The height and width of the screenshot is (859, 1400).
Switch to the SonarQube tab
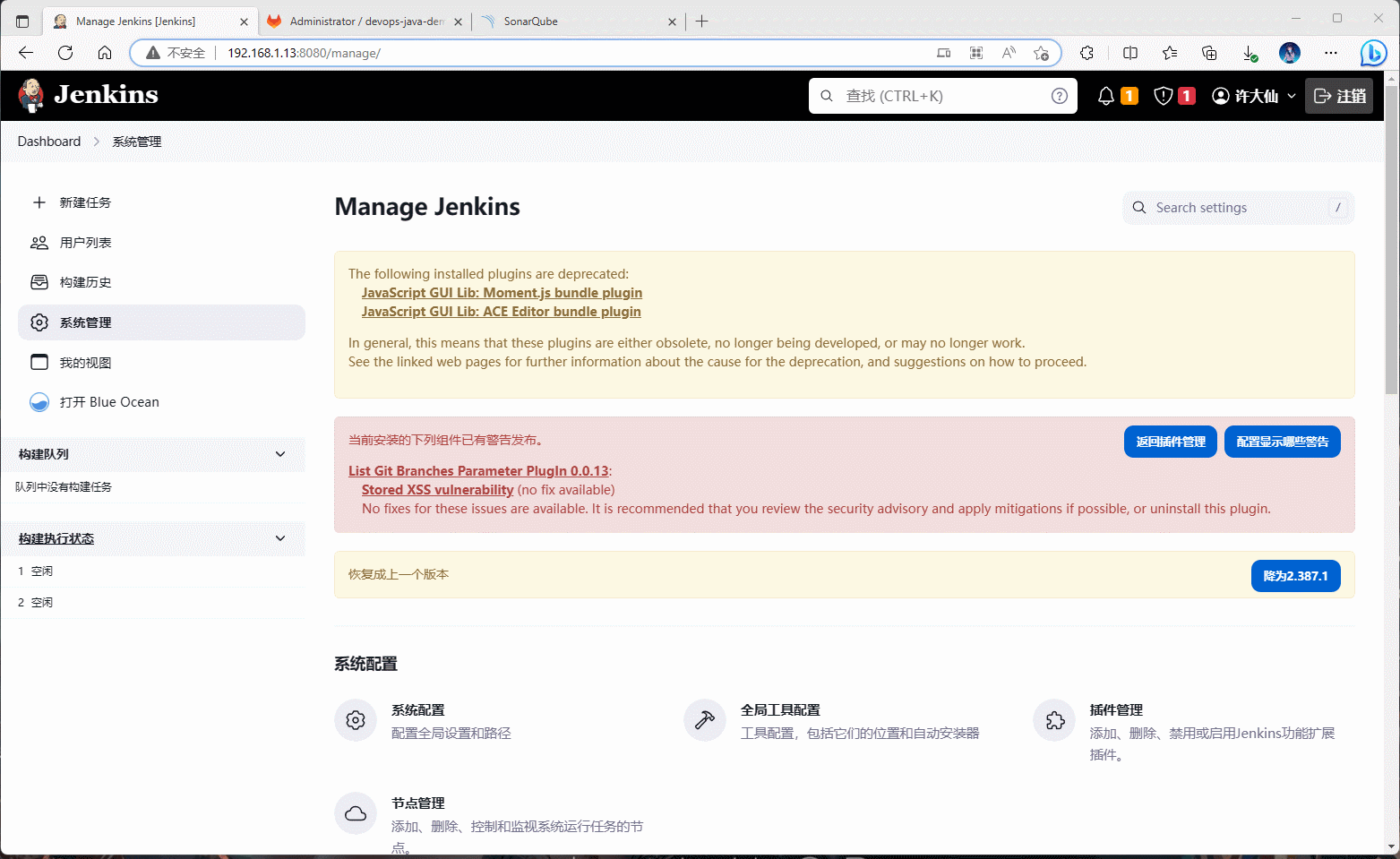click(x=578, y=21)
